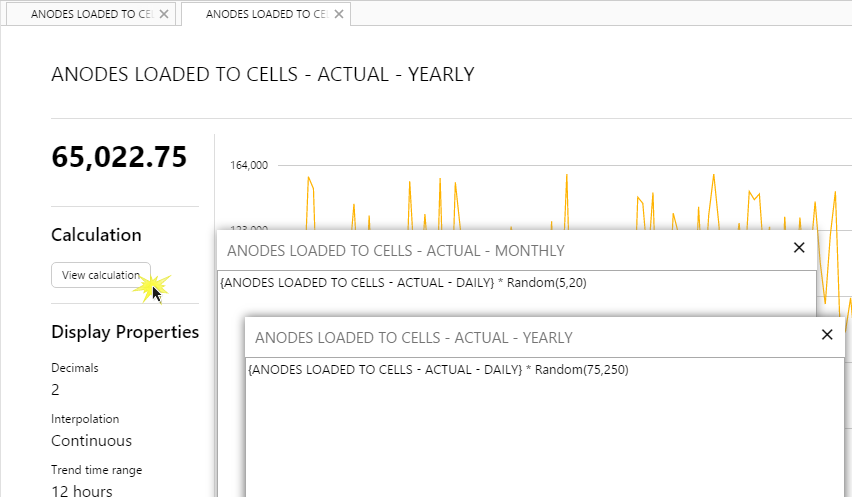
Task: Click the page heading ANODES LOADED TO CELLS - ACTUAL - YEARLY
Action: (x=262, y=74)
